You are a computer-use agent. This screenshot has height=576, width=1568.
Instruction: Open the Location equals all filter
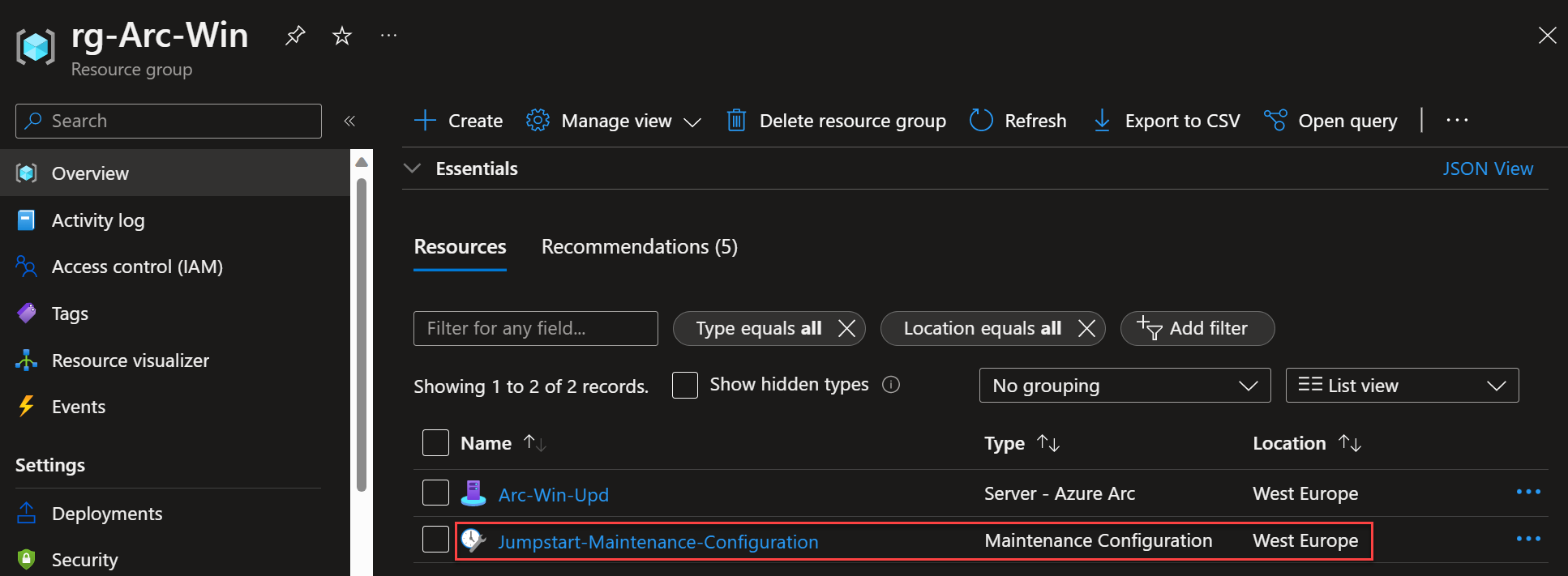coord(982,328)
